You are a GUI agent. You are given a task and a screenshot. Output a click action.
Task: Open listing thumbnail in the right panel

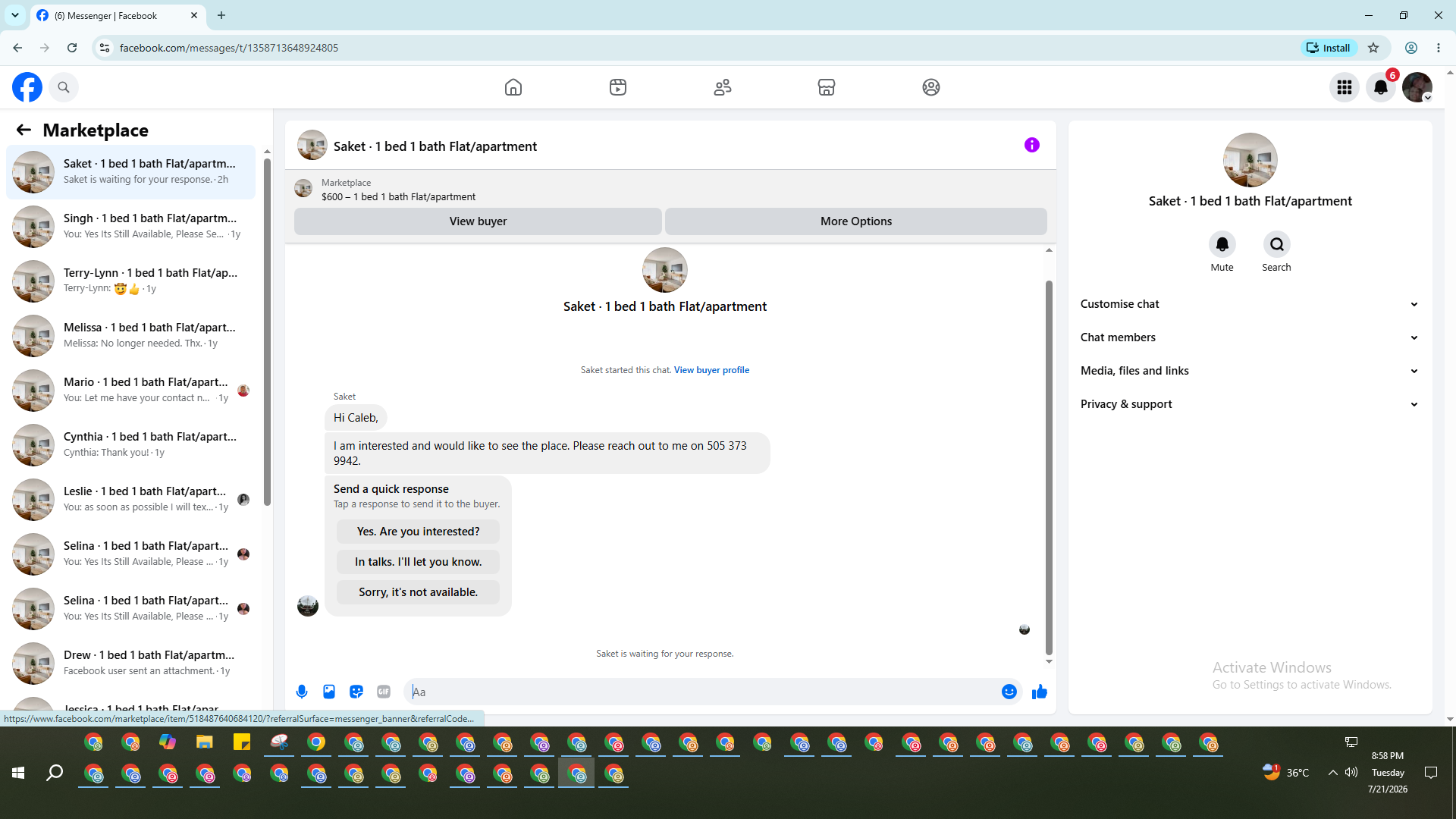click(1250, 160)
